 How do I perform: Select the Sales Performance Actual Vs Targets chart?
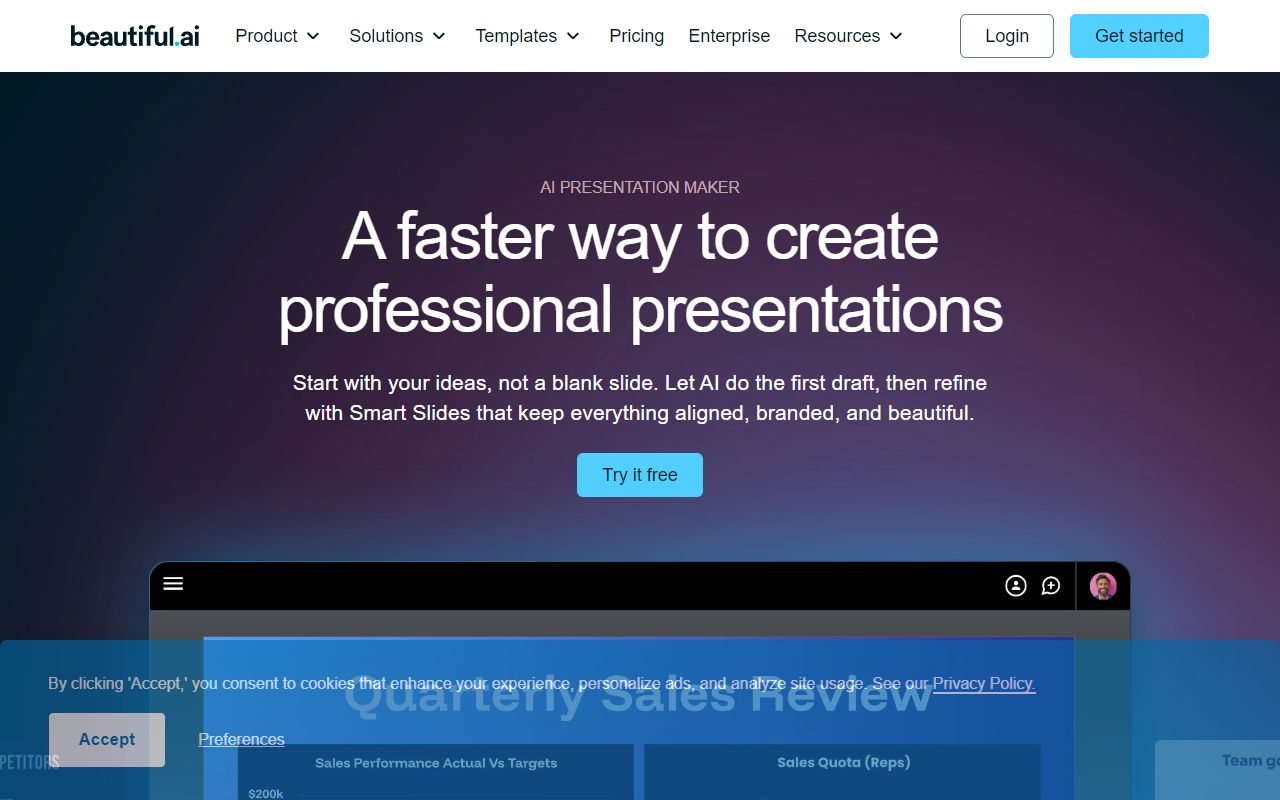pos(436,770)
